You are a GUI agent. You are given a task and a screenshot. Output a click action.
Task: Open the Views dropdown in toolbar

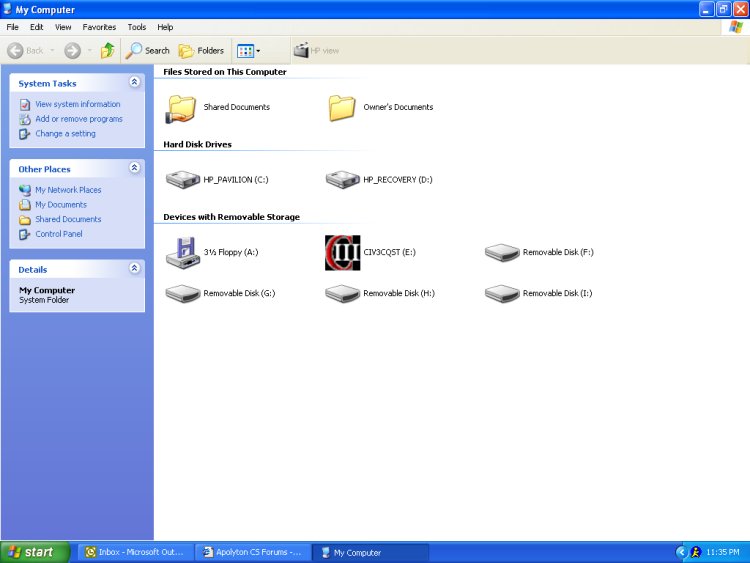tap(248, 50)
